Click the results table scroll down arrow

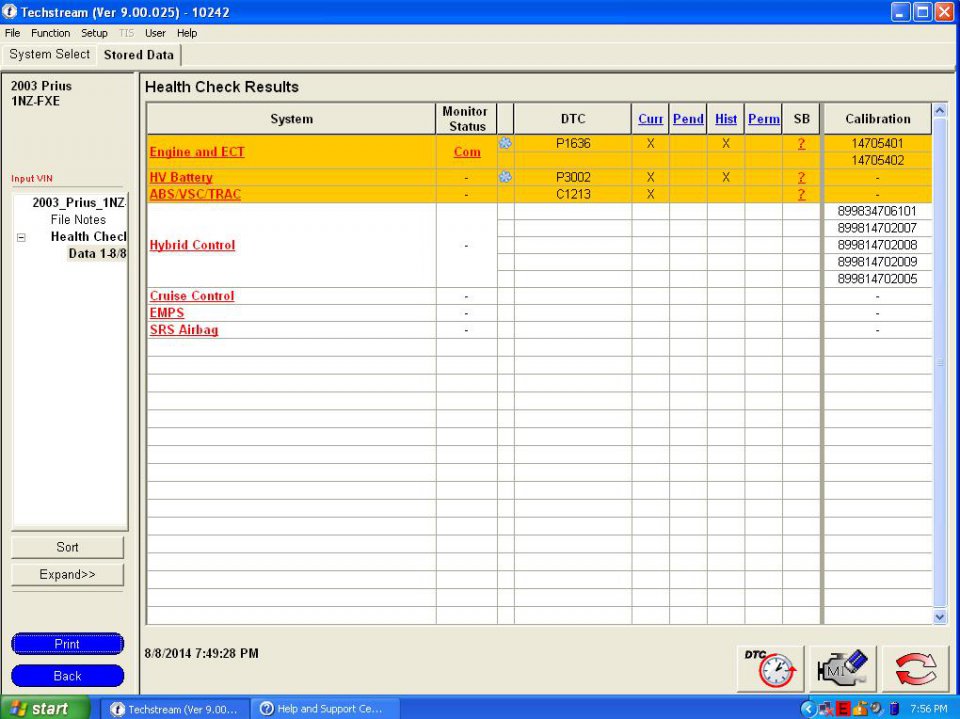pos(940,617)
